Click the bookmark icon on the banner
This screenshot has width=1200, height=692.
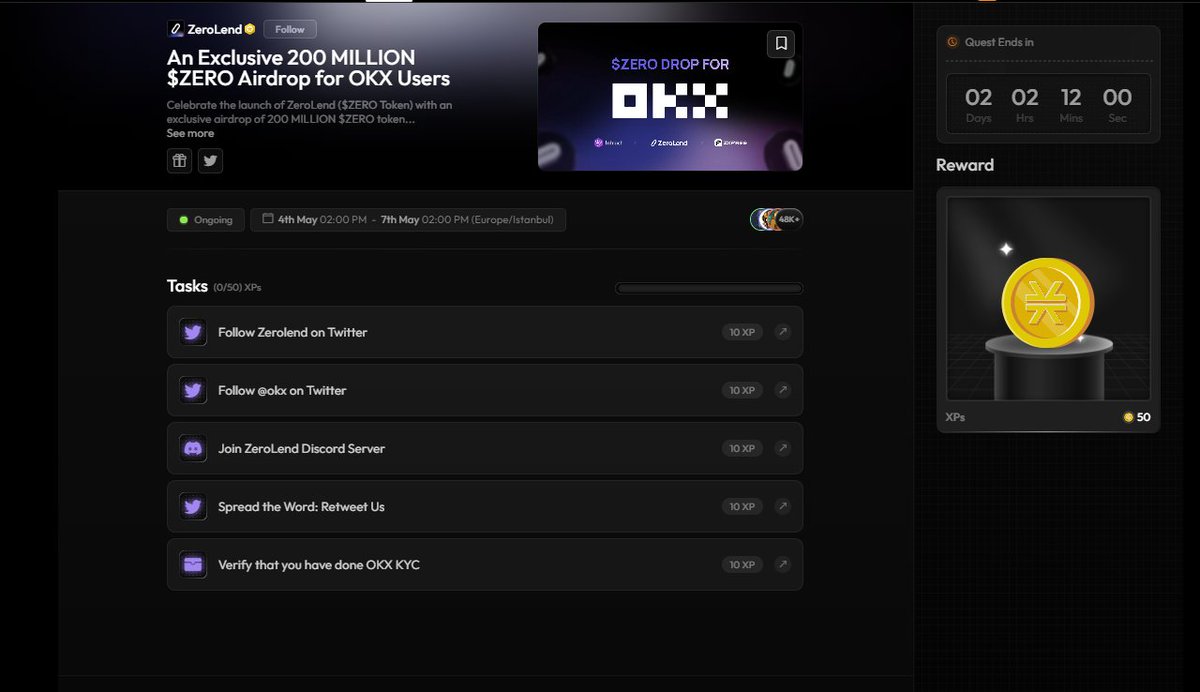click(x=781, y=43)
